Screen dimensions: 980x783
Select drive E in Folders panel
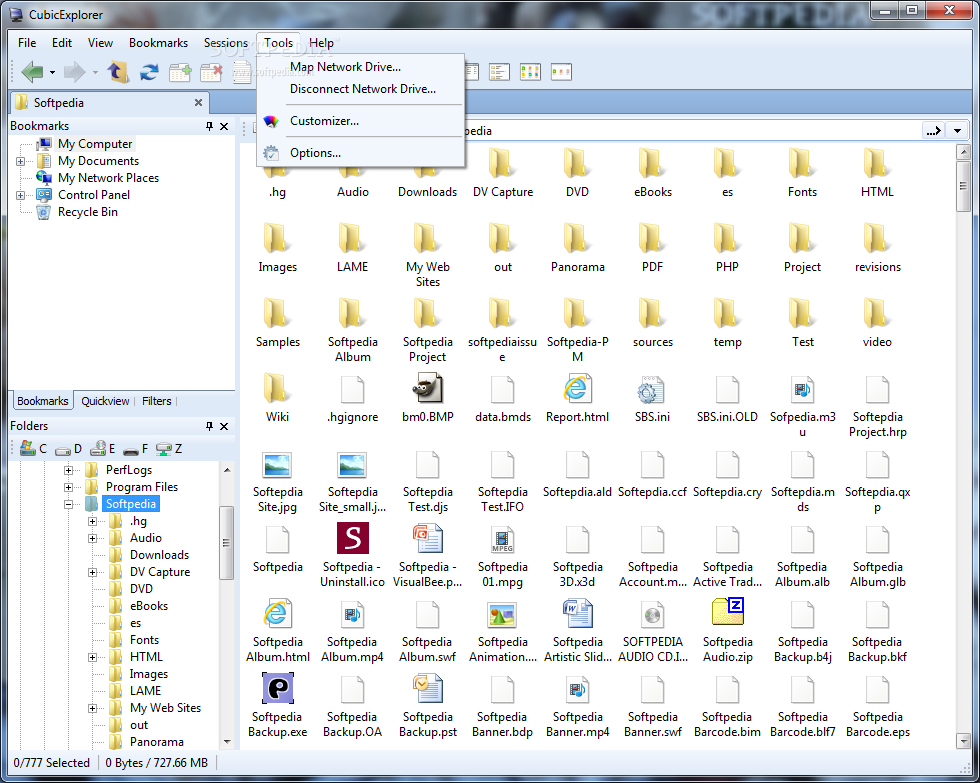(102, 449)
